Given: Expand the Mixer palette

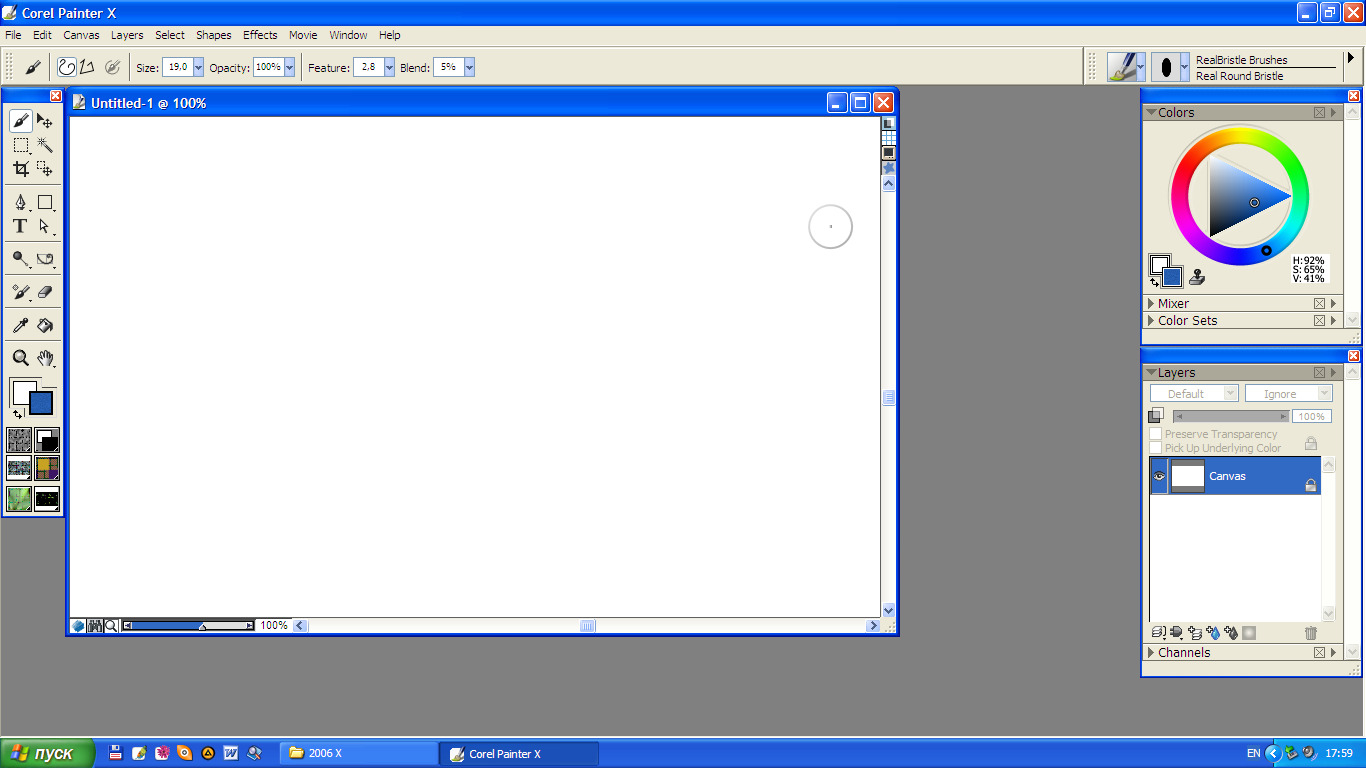Looking at the screenshot, I should click(1152, 304).
